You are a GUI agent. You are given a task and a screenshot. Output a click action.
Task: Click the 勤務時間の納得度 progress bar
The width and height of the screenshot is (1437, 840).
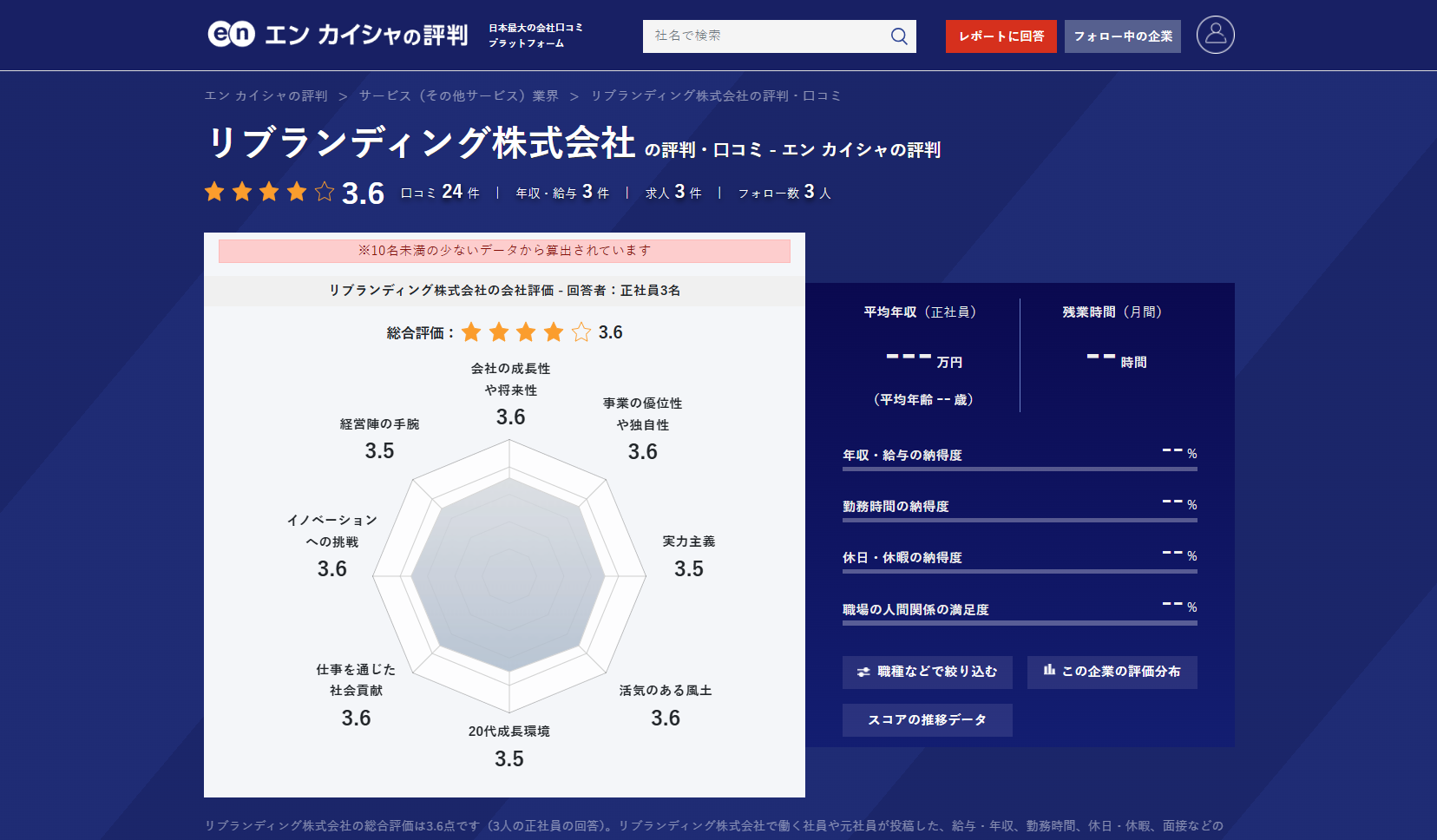pos(1020,520)
